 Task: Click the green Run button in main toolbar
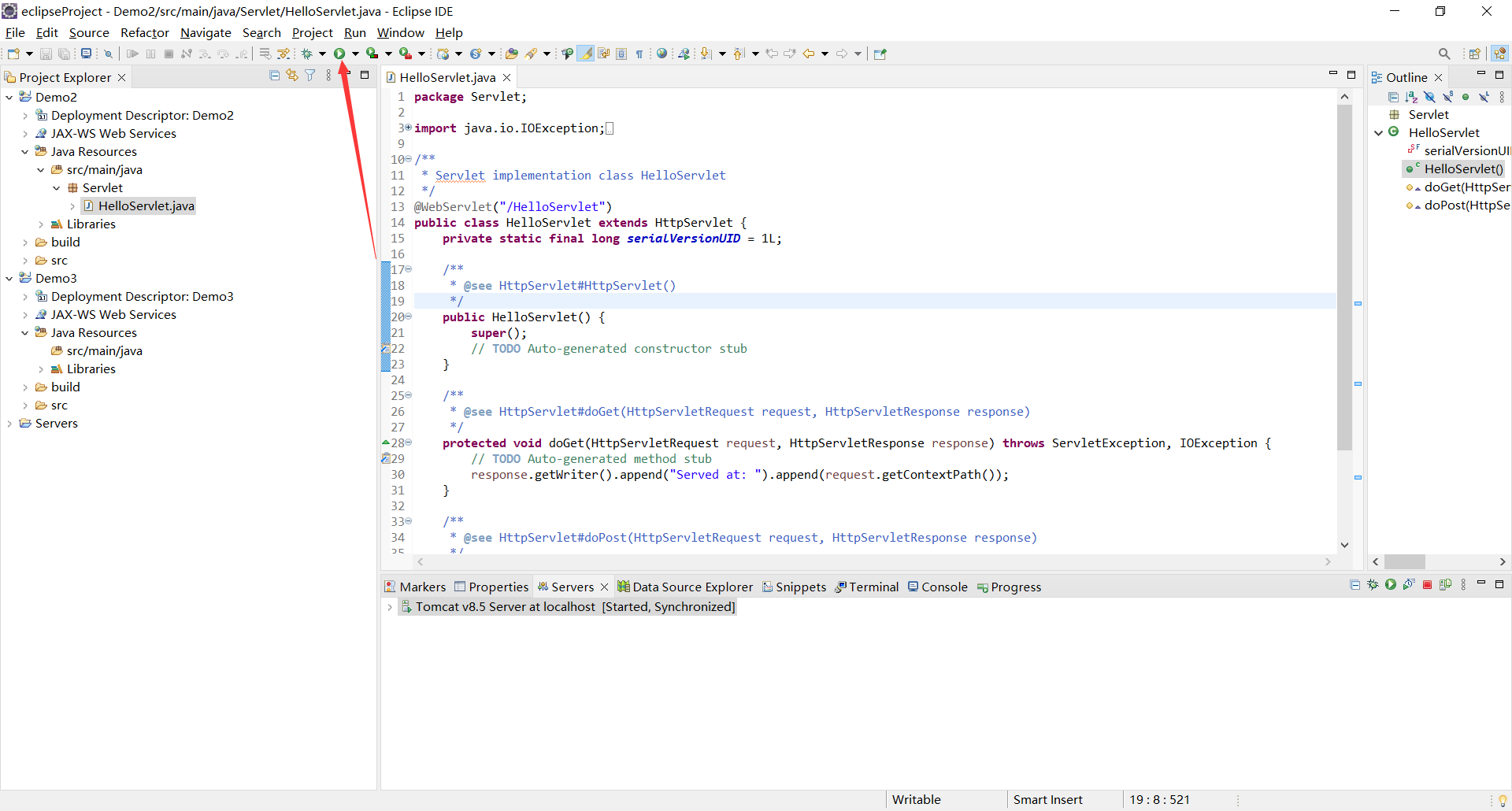(339, 54)
